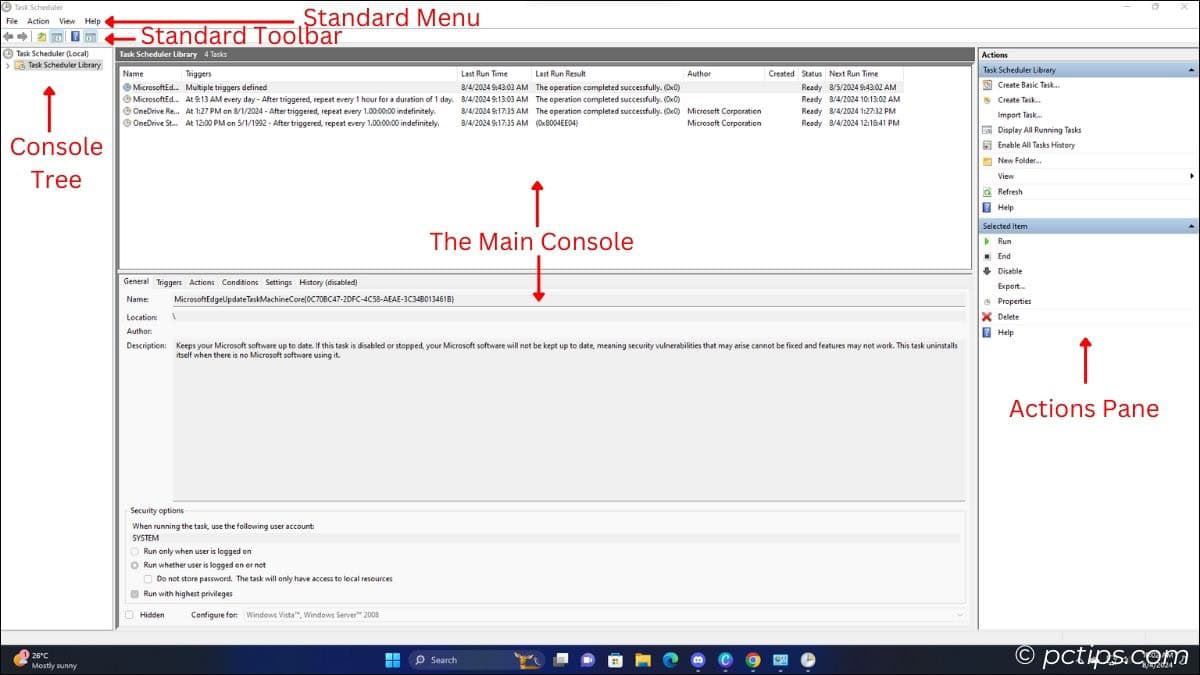Click the Create Task icon

click(986, 100)
